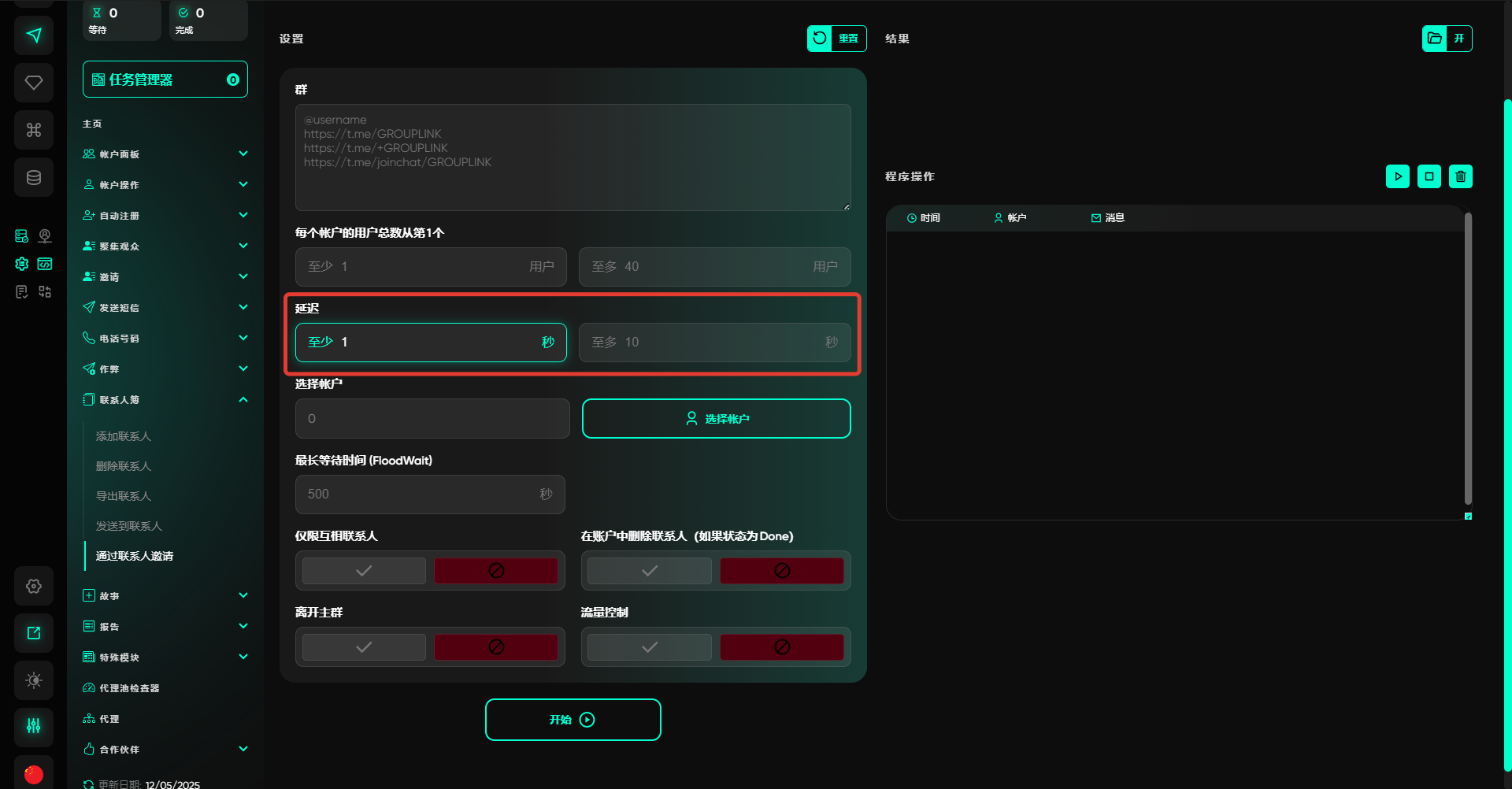
Task: Toggle the sun theme icon
Action: pos(34,680)
